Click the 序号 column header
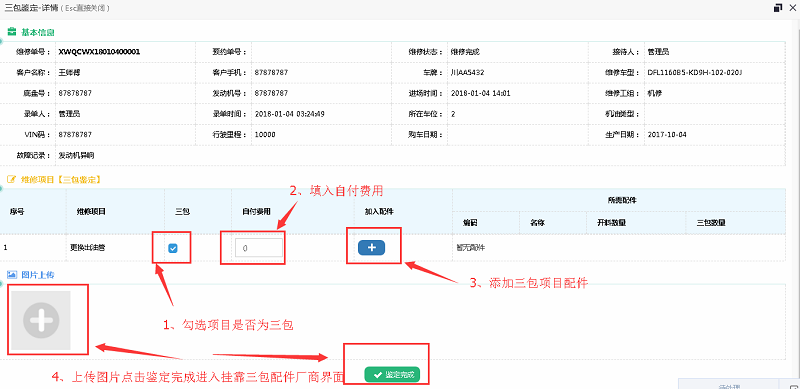Viewport: 800px width, 389px height. pos(17,211)
